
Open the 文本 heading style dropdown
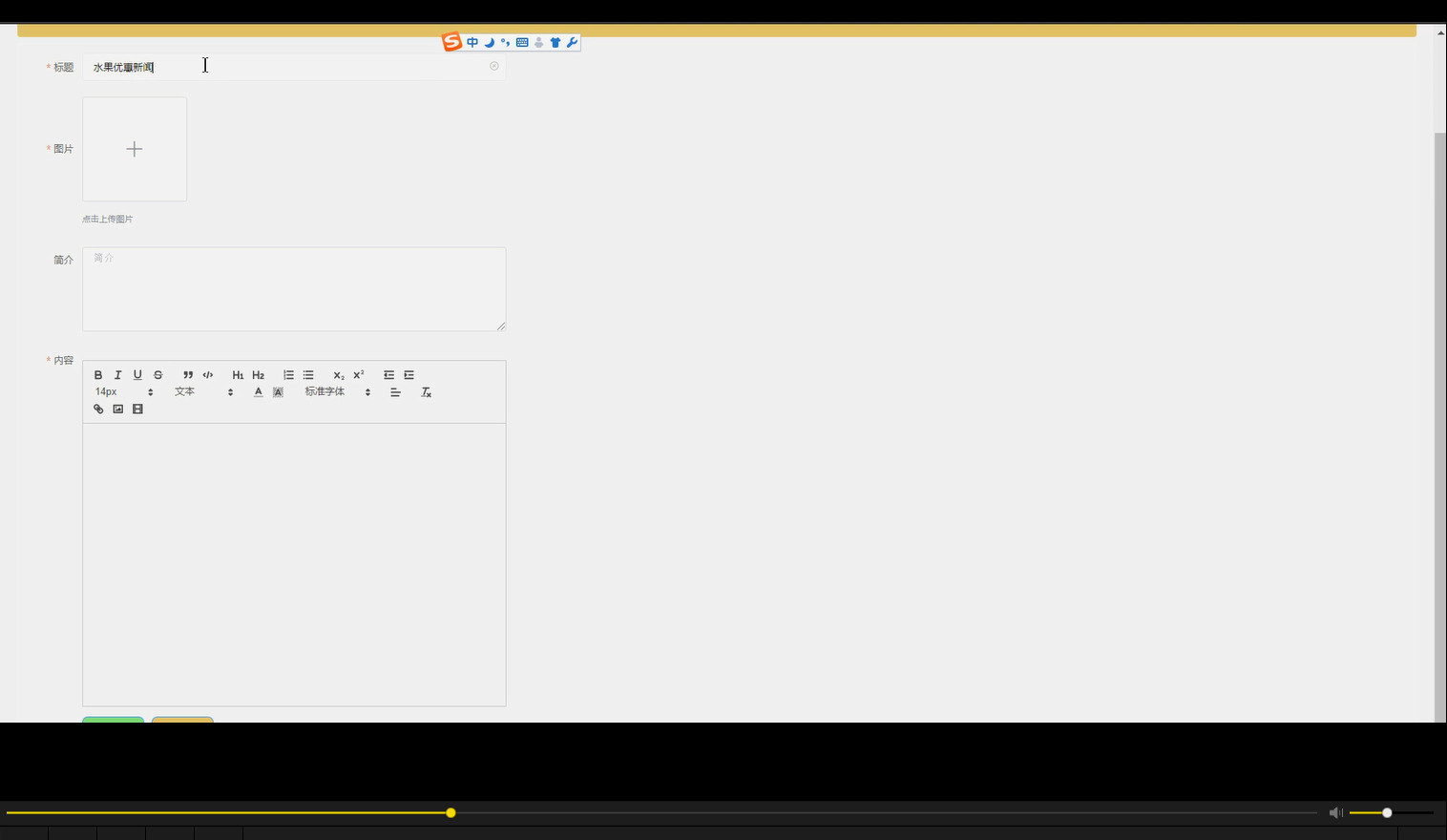point(203,392)
